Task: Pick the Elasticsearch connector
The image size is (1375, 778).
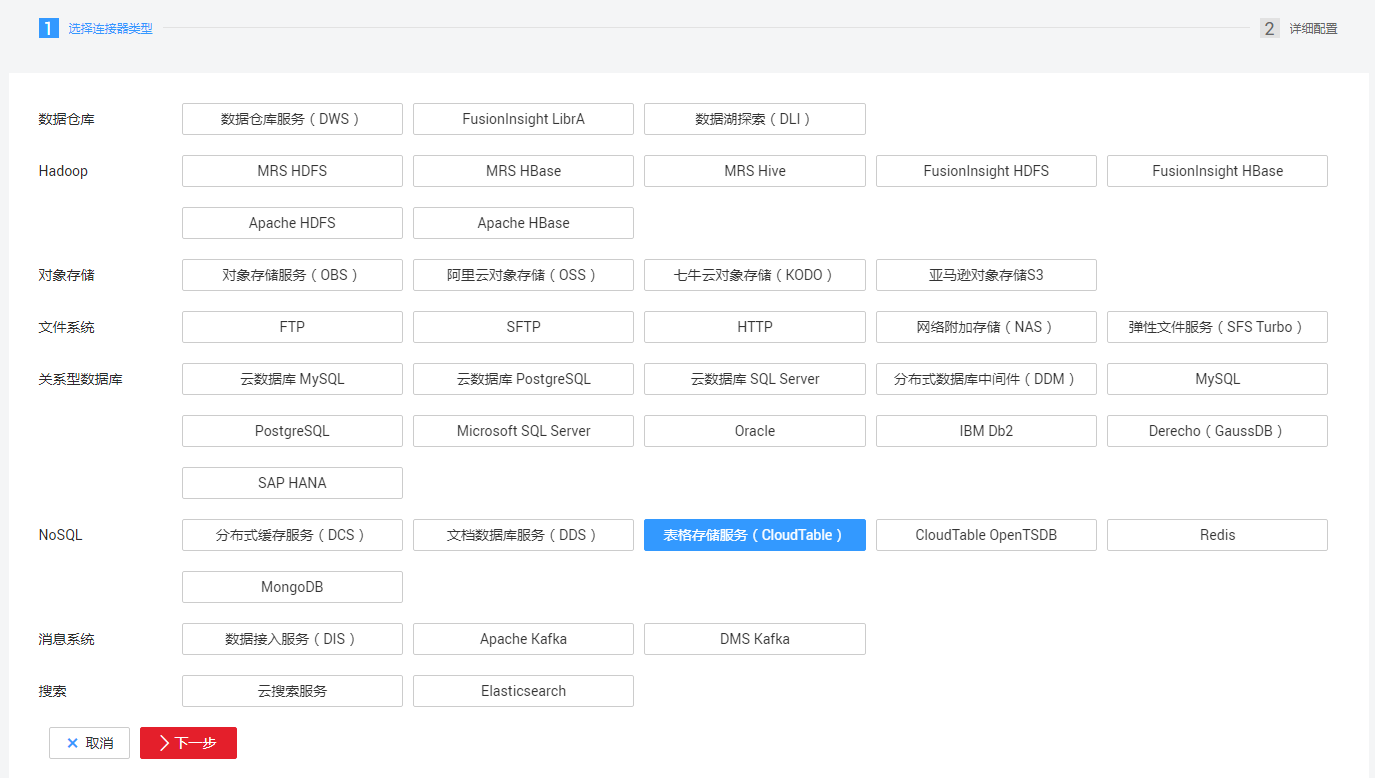Action: [523, 691]
